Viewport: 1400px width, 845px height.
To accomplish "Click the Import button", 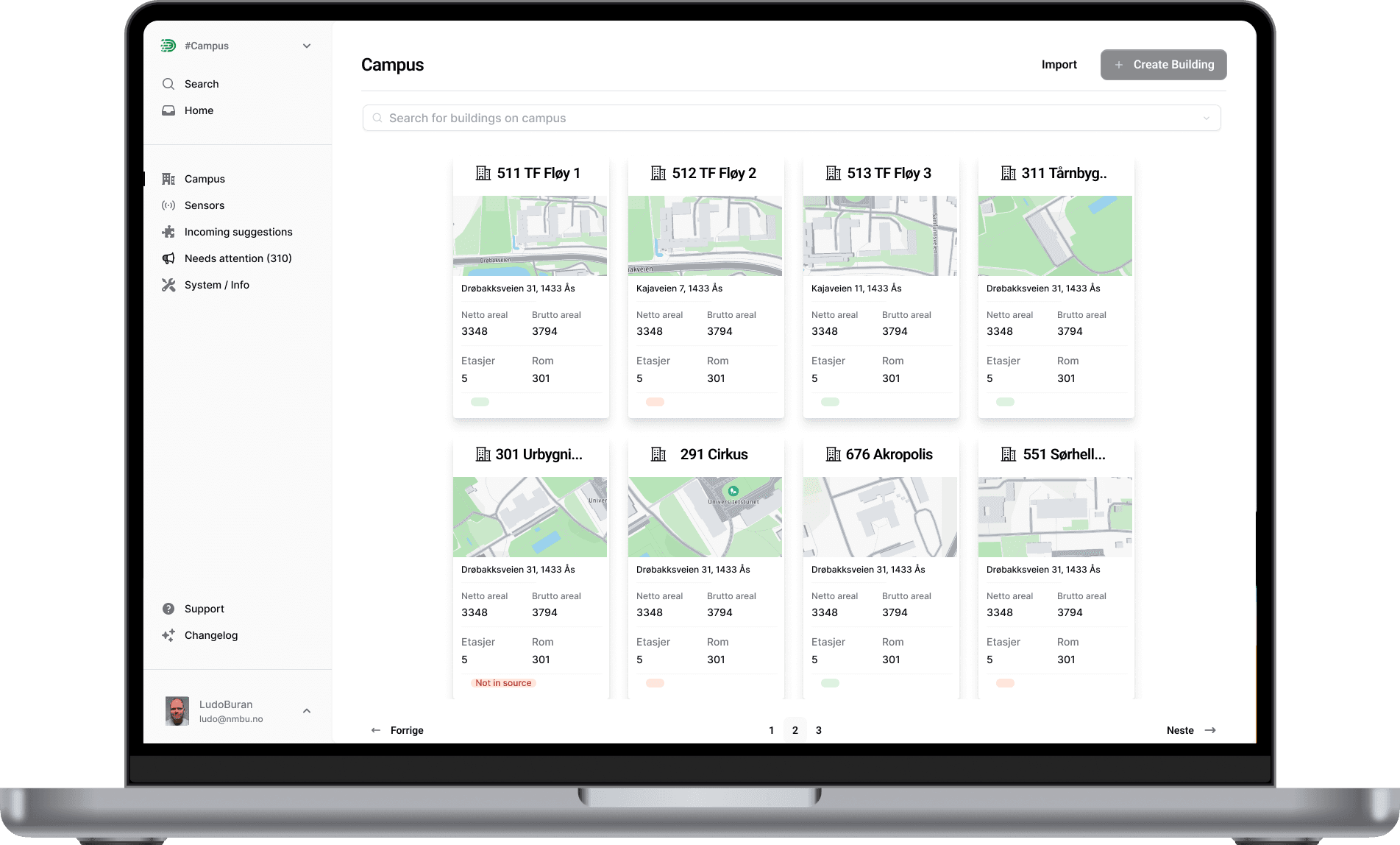I will coord(1059,65).
